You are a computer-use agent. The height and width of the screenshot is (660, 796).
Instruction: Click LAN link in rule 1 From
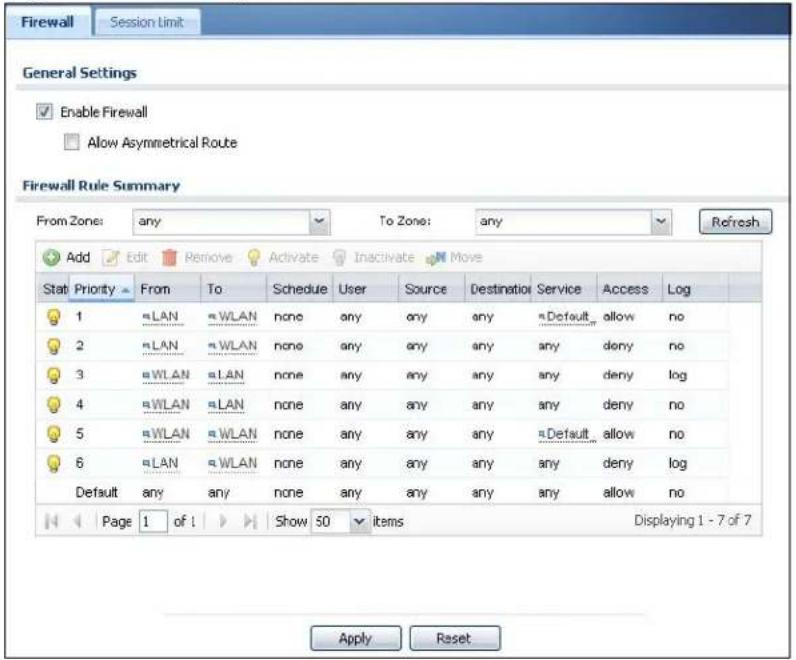pyautogui.click(x=161, y=317)
